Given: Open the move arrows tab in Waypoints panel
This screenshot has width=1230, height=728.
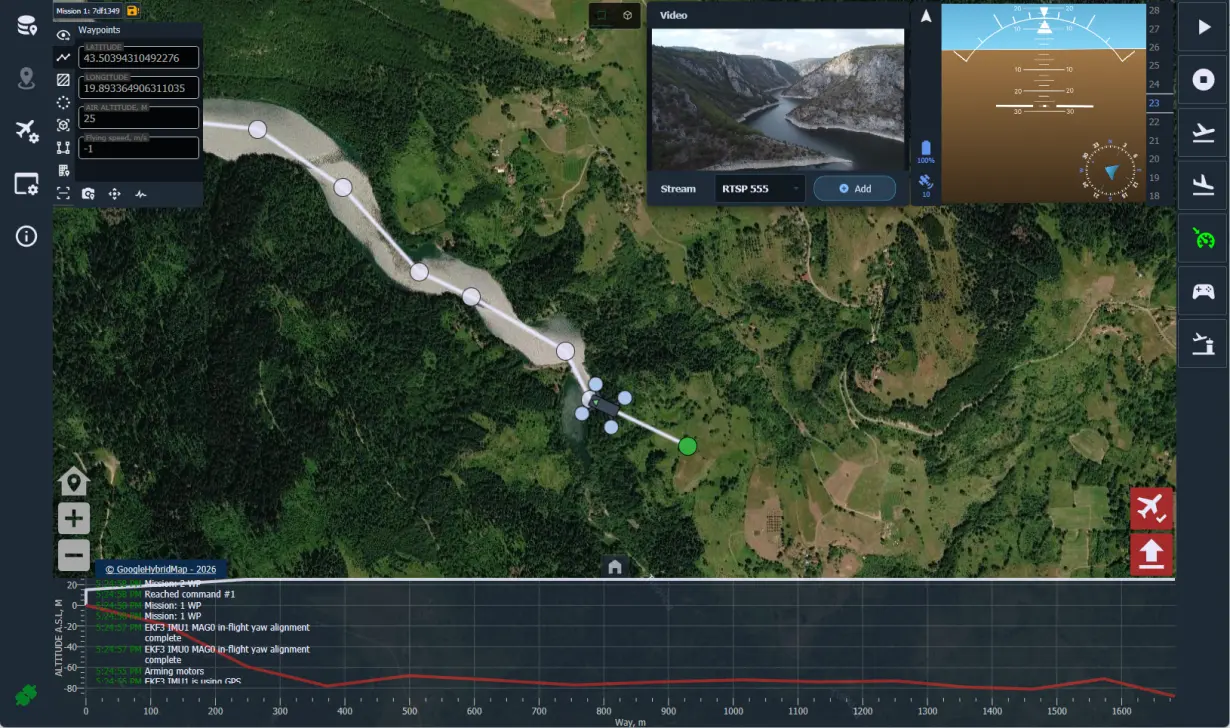Looking at the screenshot, I should coord(114,194).
